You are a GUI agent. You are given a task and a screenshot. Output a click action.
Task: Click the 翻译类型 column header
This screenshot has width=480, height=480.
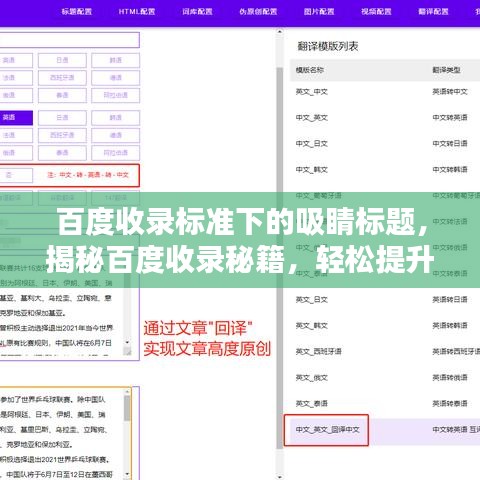tap(446, 70)
